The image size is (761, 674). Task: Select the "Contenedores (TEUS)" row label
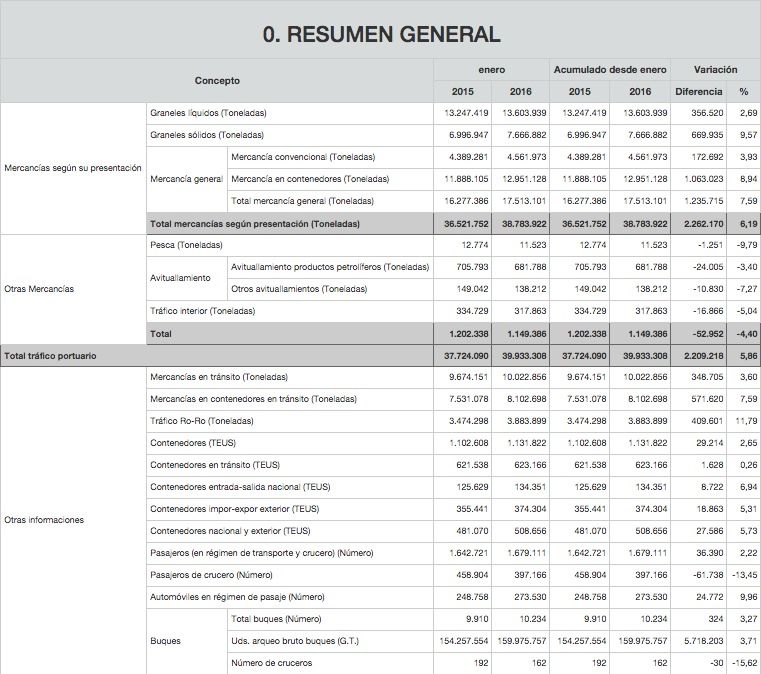(x=192, y=443)
